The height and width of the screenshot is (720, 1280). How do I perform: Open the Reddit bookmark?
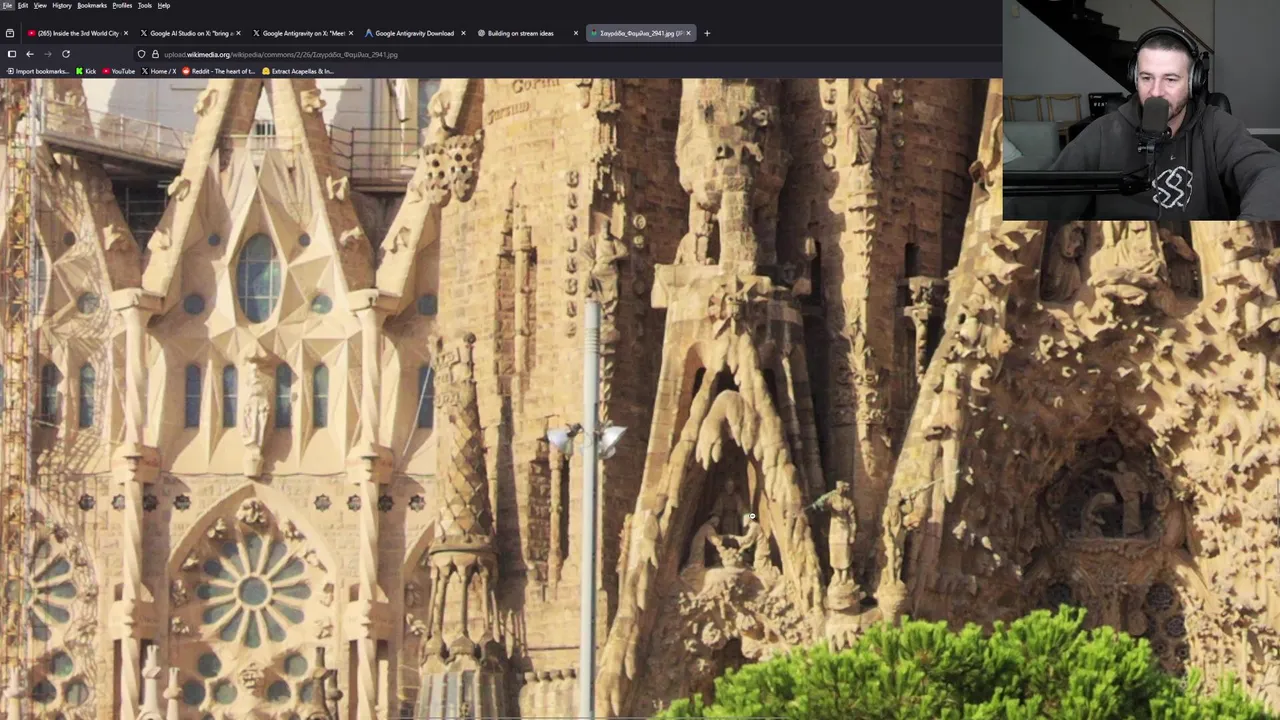tap(219, 71)
